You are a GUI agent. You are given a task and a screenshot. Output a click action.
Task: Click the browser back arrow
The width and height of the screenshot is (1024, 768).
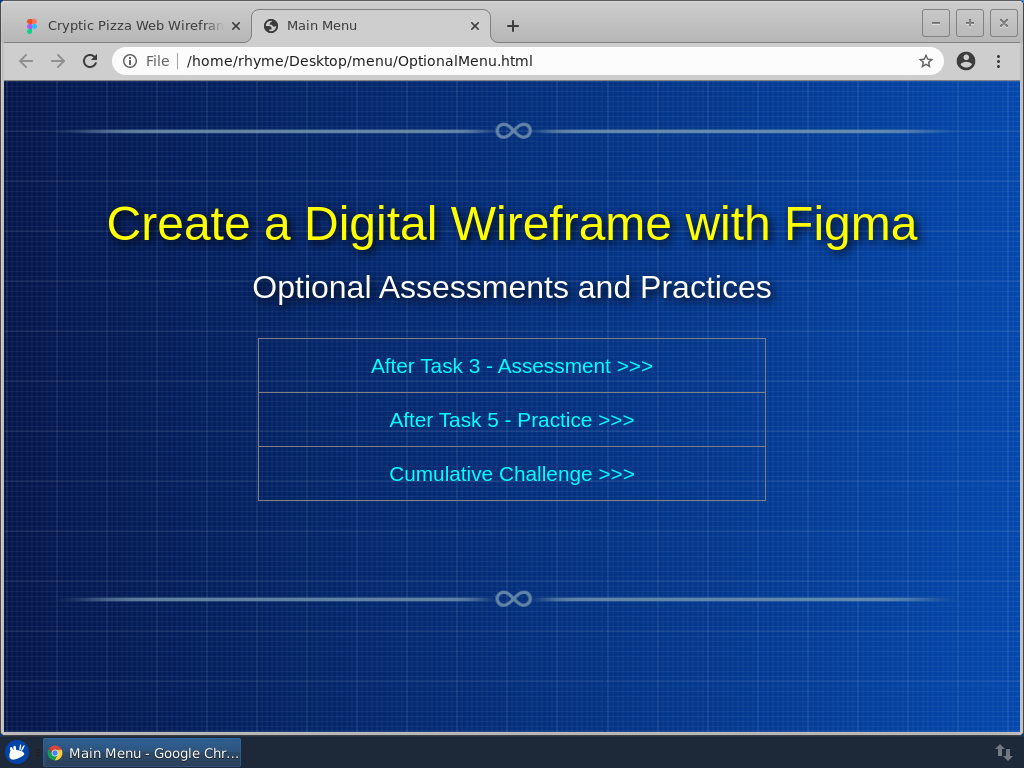[x=25, y=61]
